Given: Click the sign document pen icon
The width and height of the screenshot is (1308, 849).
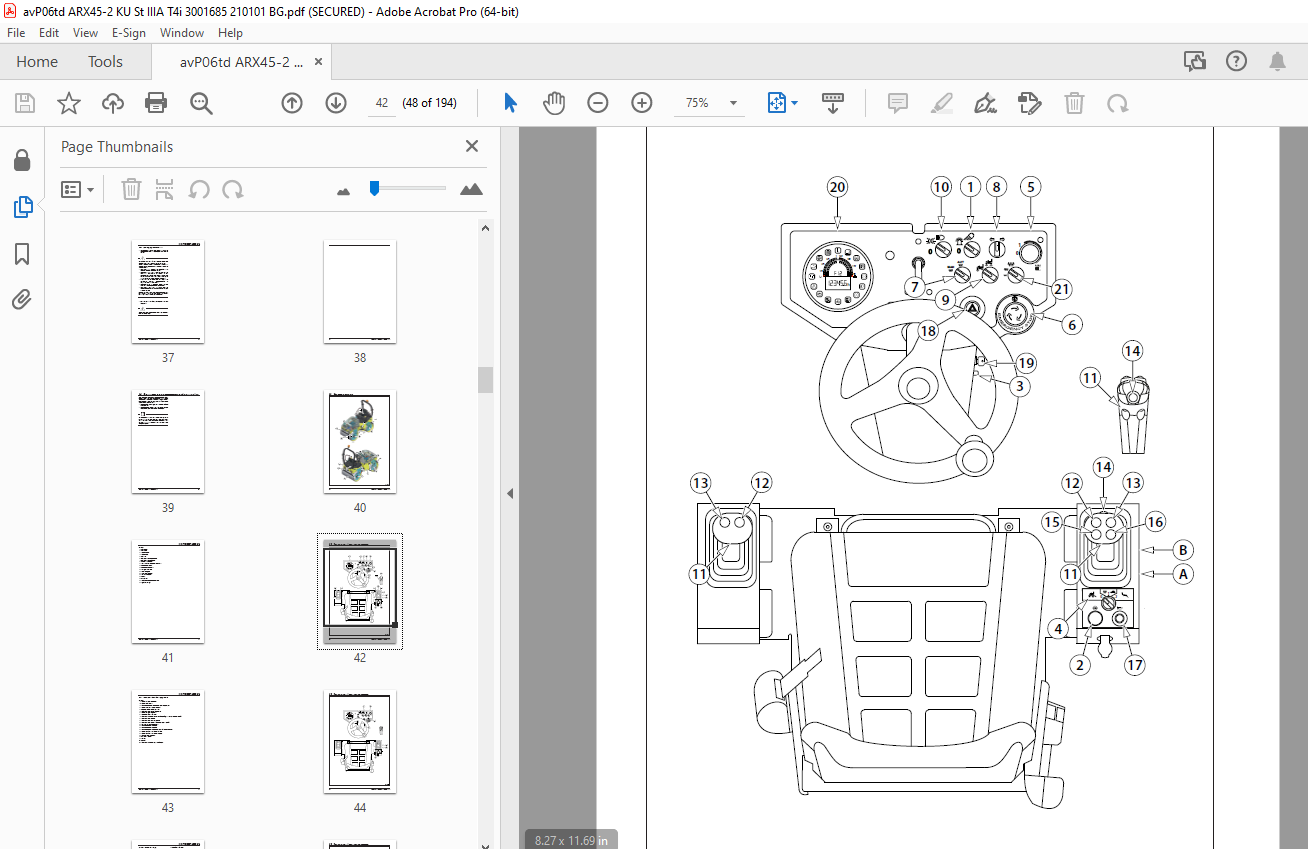Looking at the screenshot, I should (x=986, y=103).
